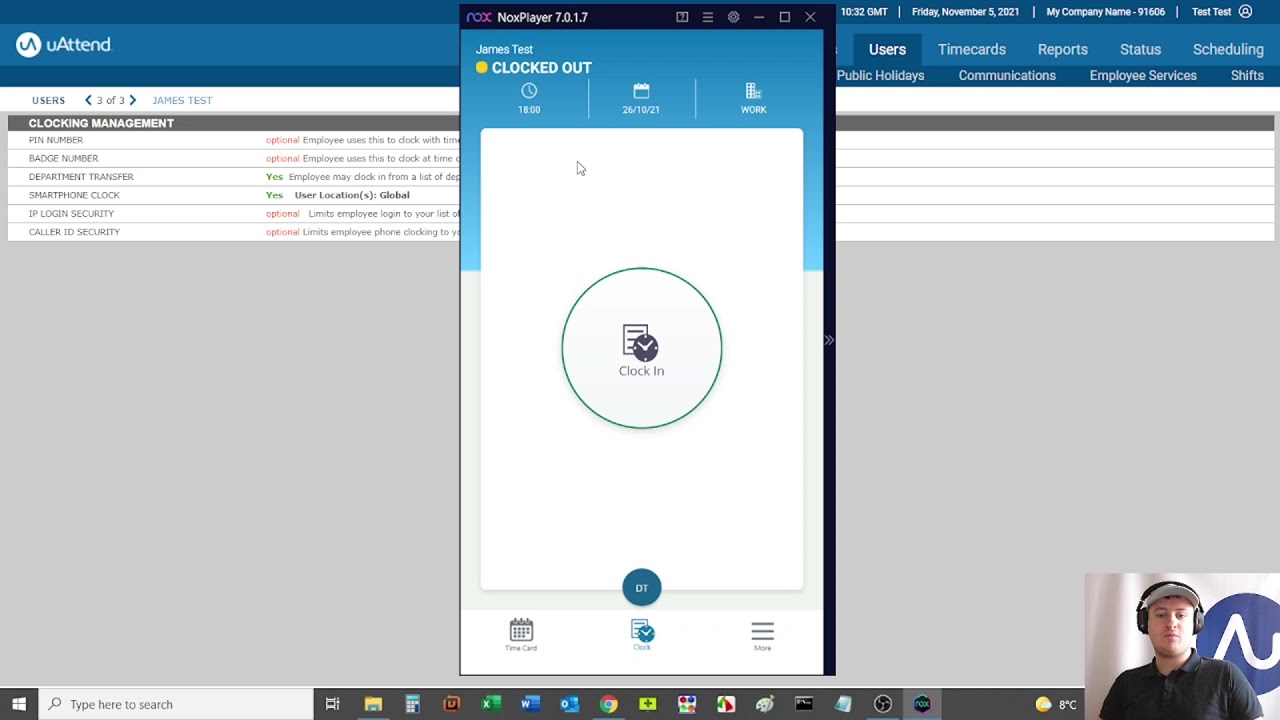Click the USERS breadcrumb link

click(48, 100)
